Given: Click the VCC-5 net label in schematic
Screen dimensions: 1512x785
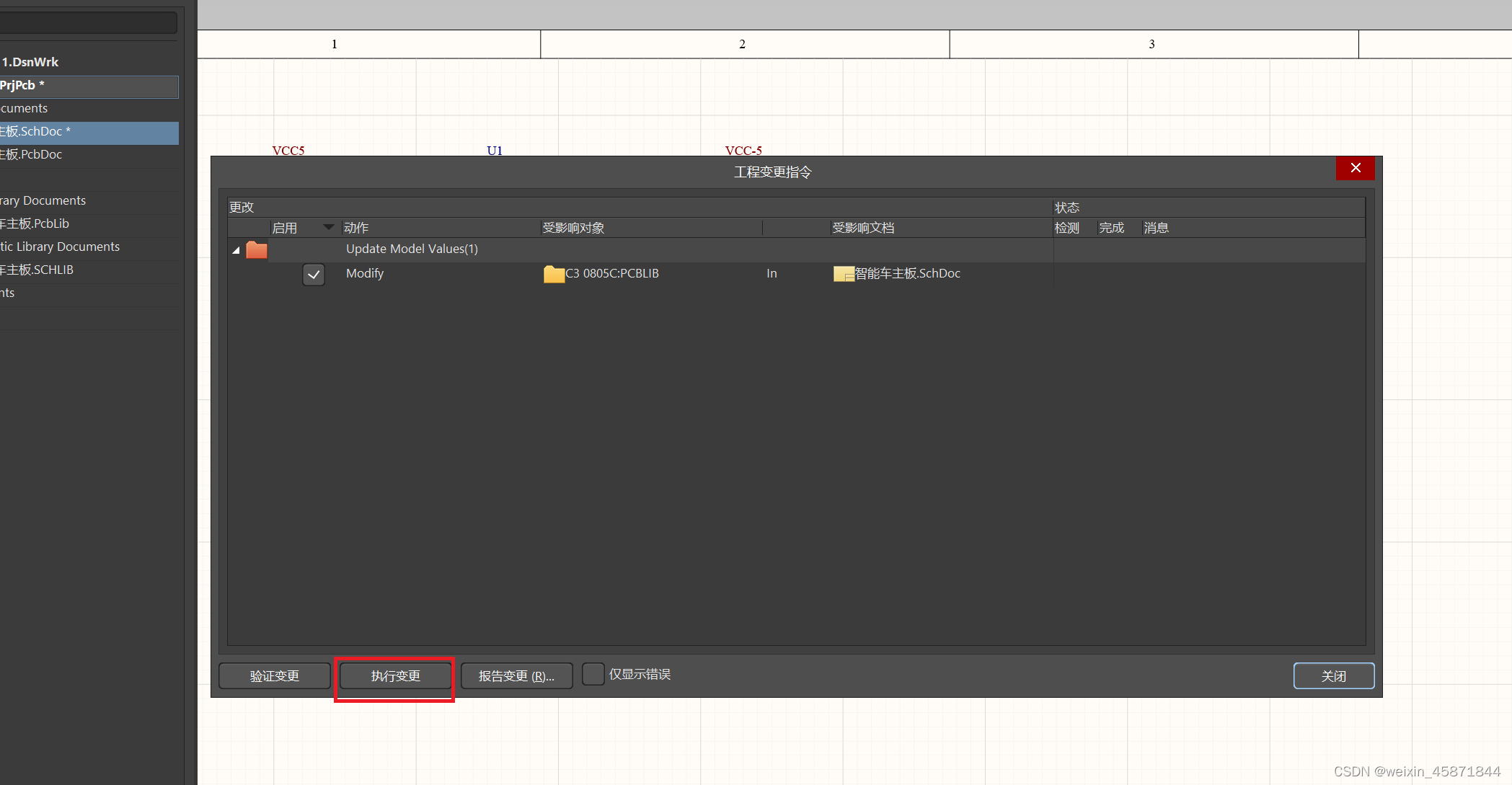Looking at the screenshot, I should [743, 150].
